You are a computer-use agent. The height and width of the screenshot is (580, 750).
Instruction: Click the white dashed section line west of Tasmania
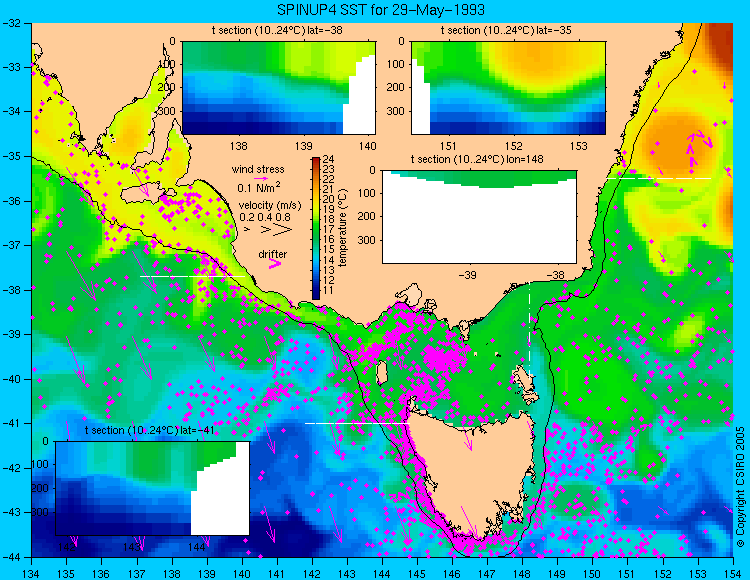[357, 424]
